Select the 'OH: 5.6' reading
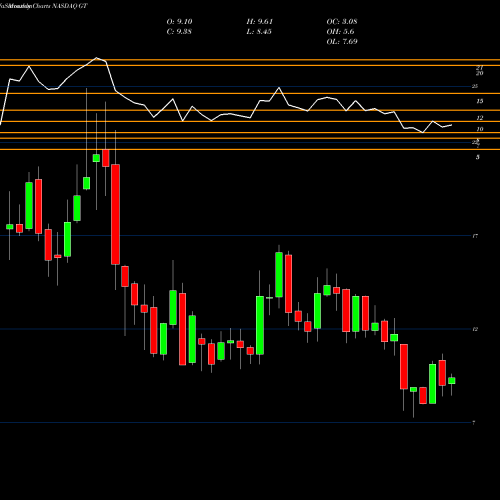 340,32
